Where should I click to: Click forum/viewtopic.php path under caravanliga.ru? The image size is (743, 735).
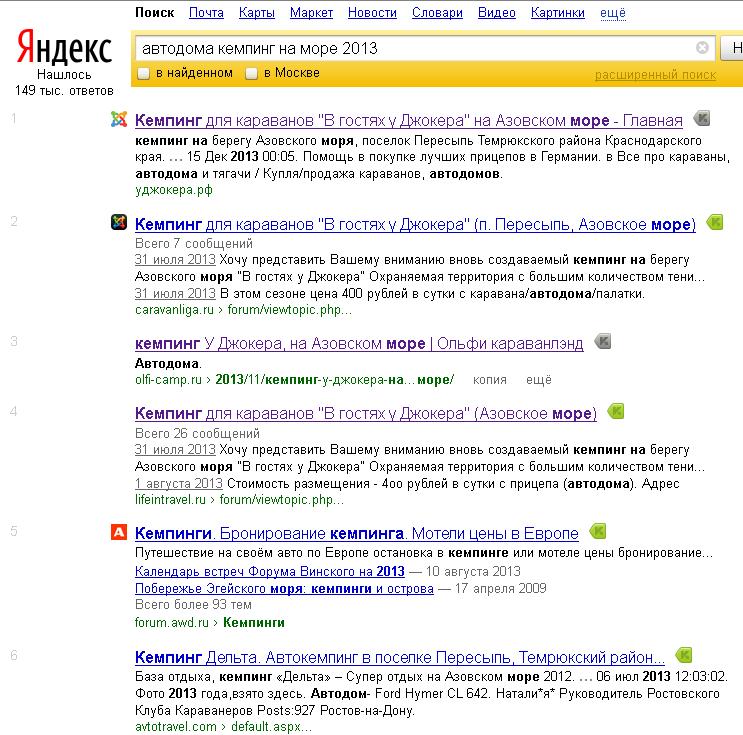[290, 310]
